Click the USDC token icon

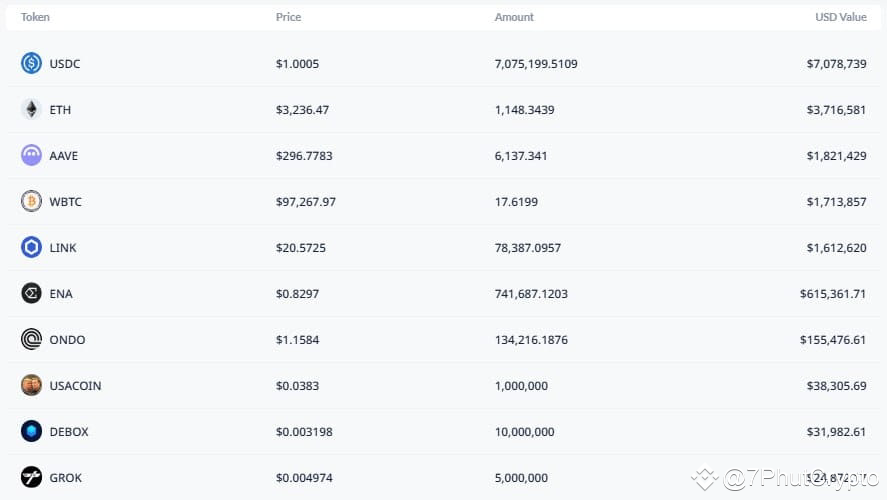point(31,63)
